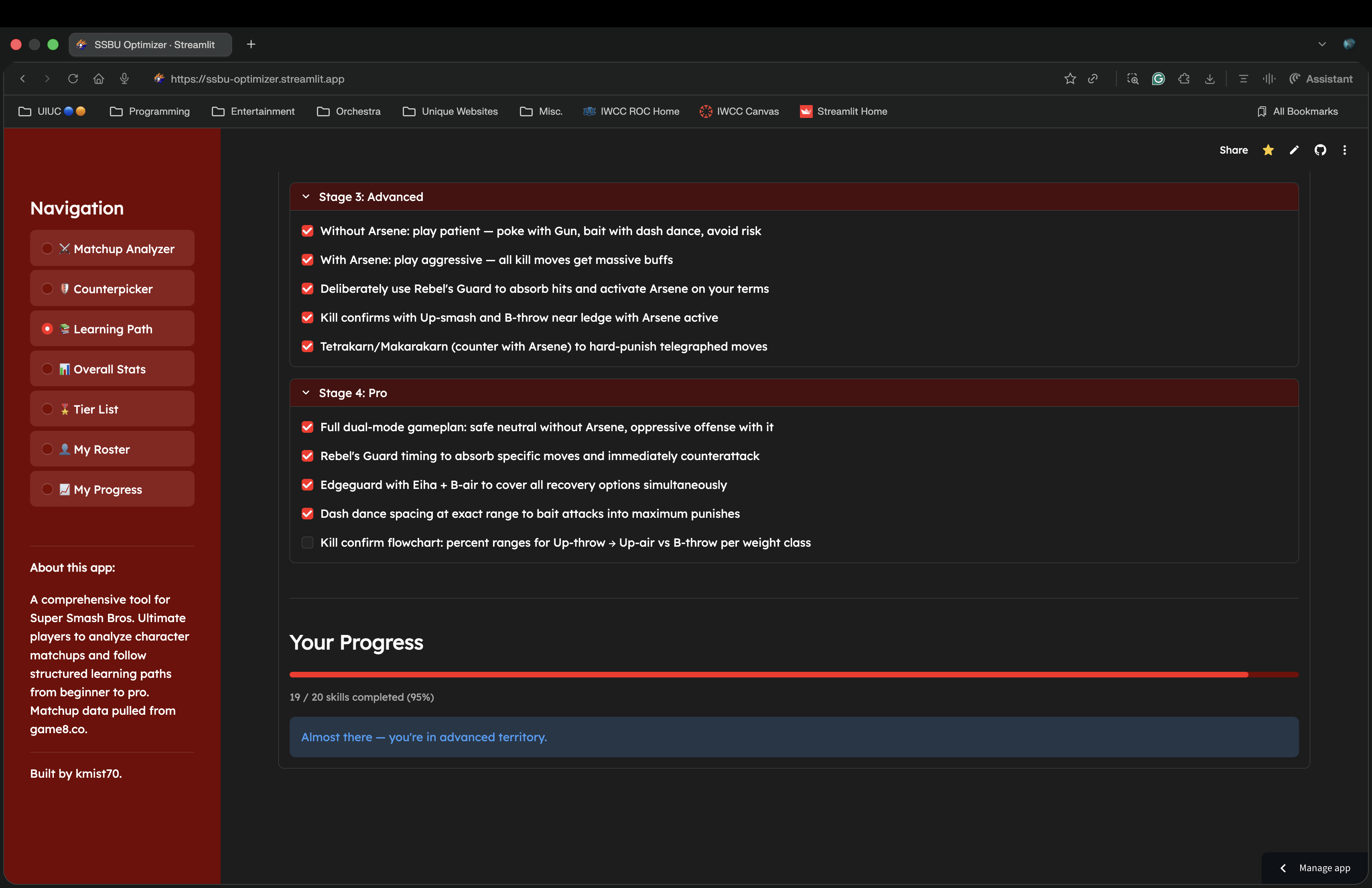This screenshot has height=888, width=1372.
Task: Open IWCC Canvas bookmark
Action: (x=739, y=111)
